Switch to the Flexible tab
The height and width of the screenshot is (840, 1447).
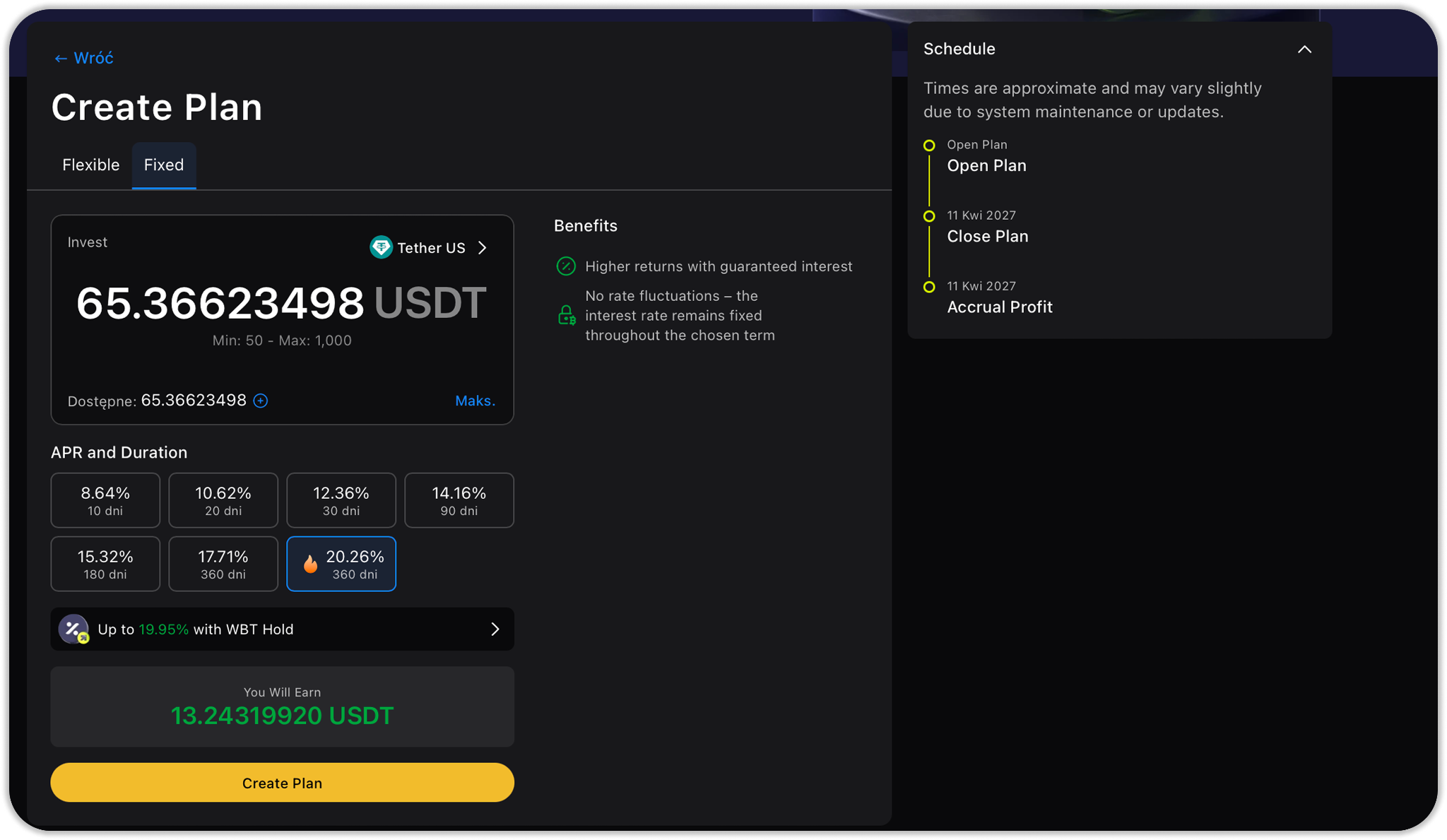tap(90, 165)
